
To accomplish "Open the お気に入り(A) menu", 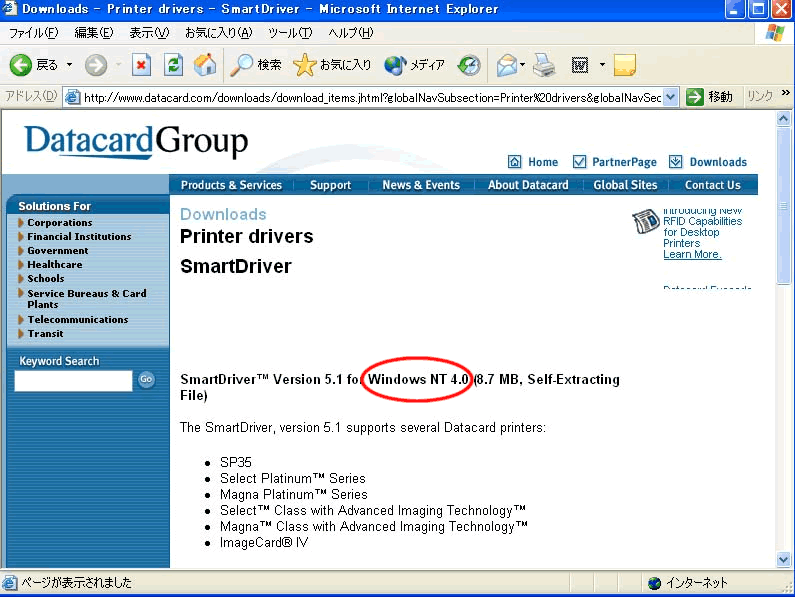I will click(219, 33).
